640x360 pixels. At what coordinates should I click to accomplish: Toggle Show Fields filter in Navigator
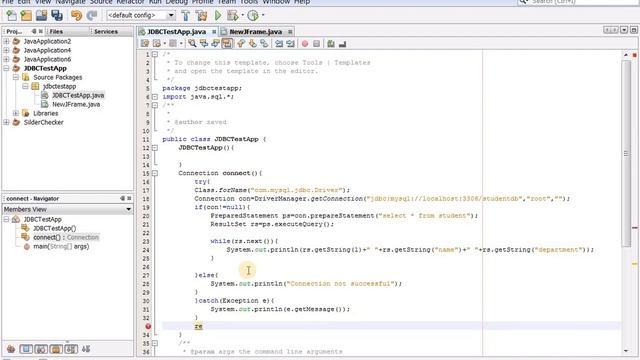(x=26, y=349)
